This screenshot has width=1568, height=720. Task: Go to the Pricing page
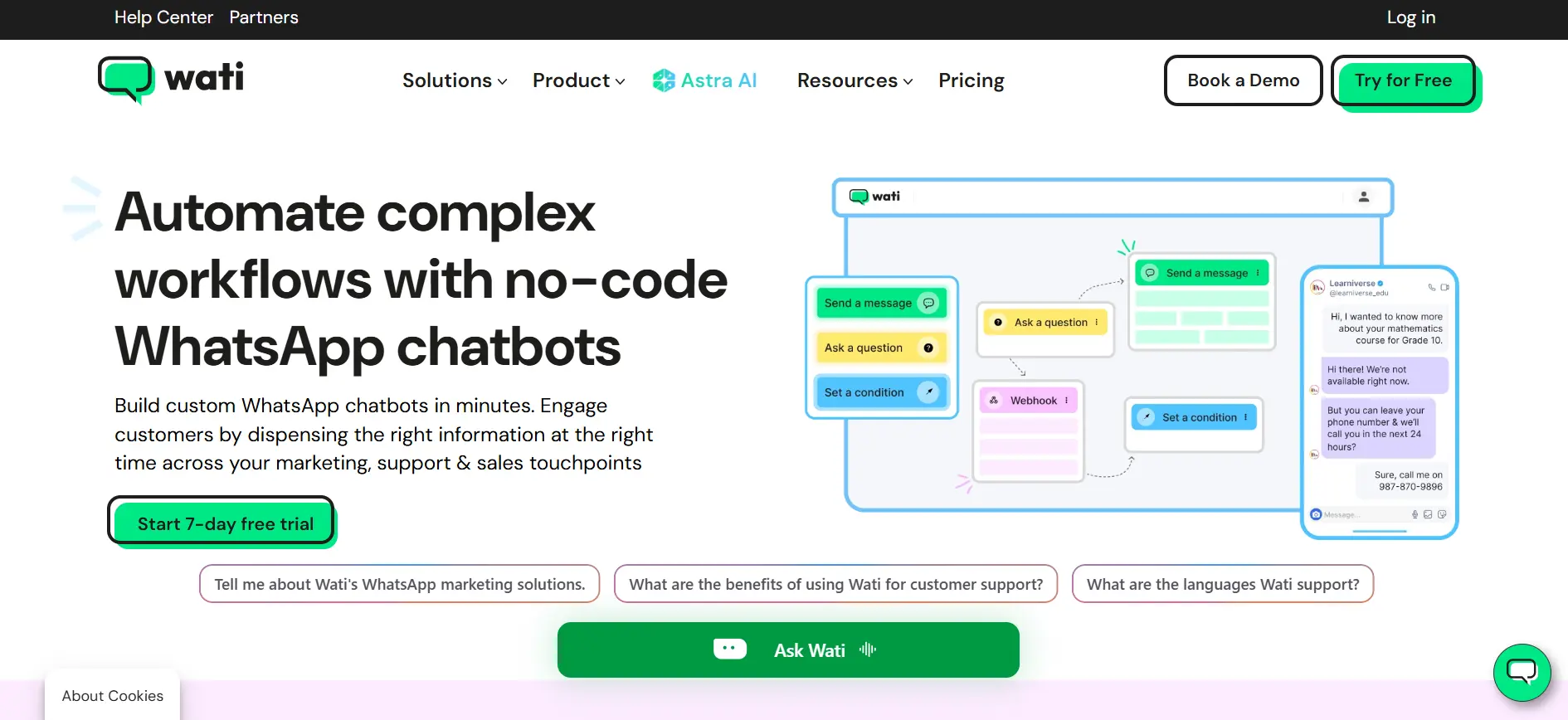click(971, 80)
